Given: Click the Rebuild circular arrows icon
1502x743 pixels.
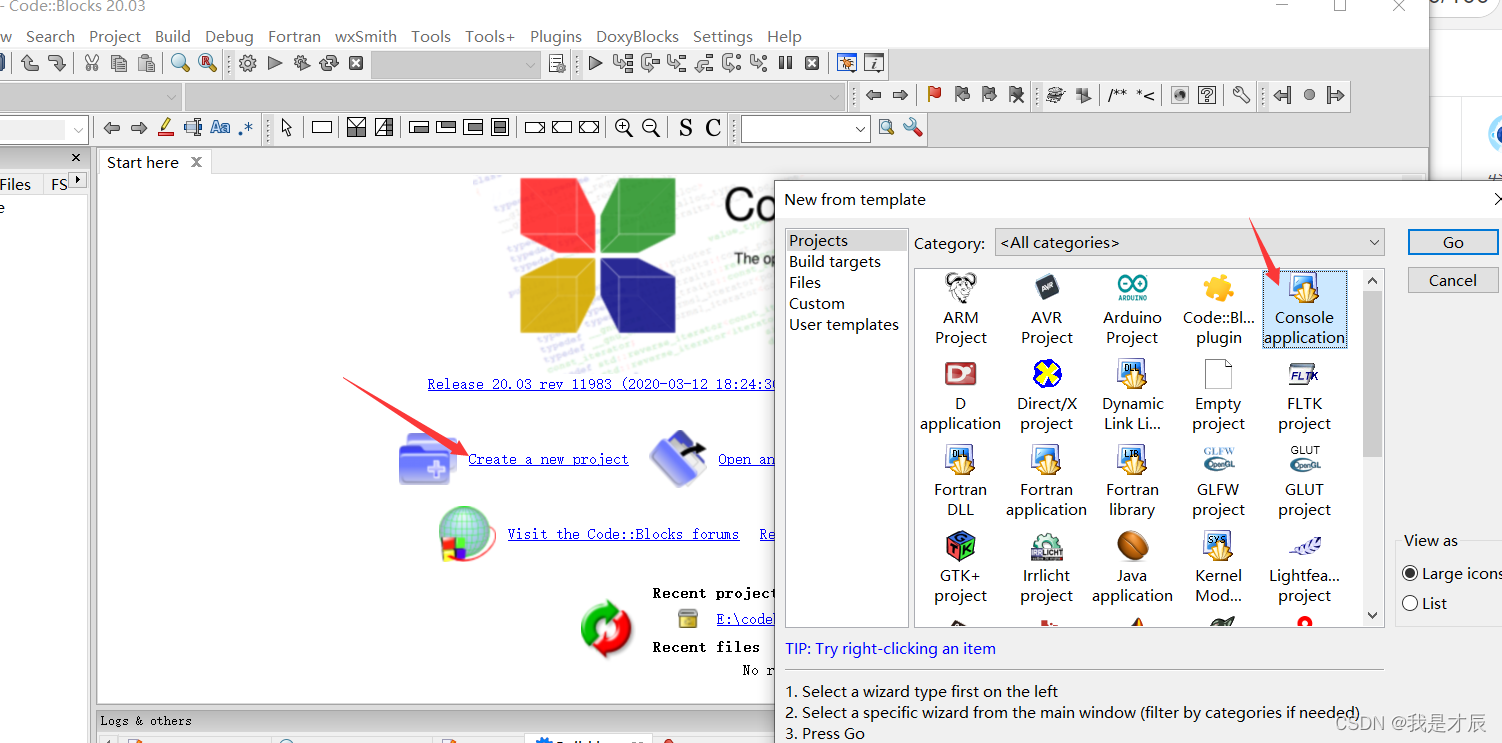Looking at the screenshot, I should click(329, 64).
